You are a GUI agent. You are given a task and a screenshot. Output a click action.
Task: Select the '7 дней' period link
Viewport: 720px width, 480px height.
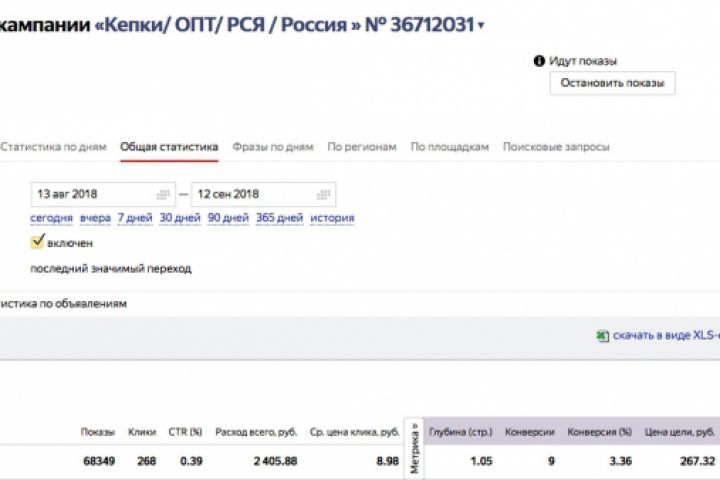[x=134, y=218]
